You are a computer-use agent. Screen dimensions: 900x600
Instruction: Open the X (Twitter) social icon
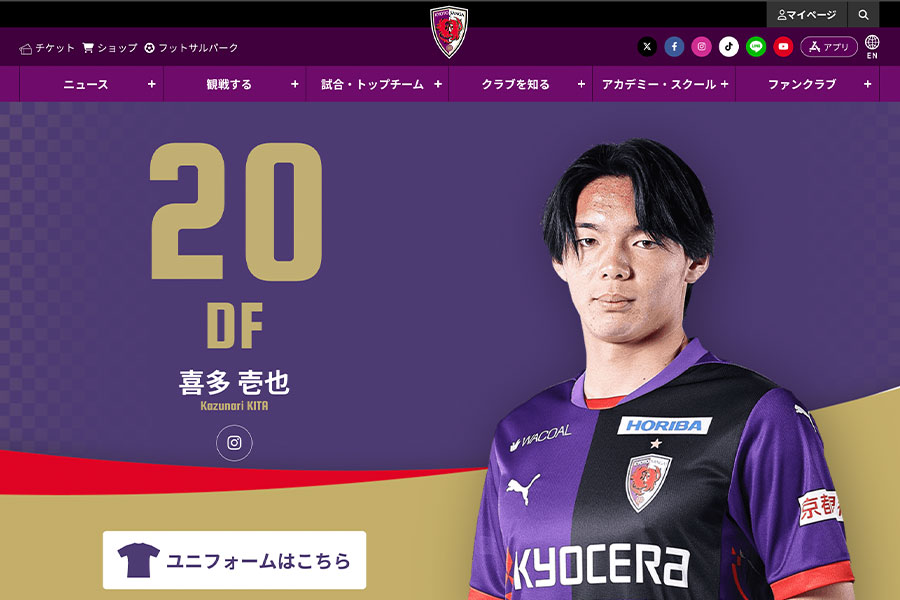click(647, 47)
